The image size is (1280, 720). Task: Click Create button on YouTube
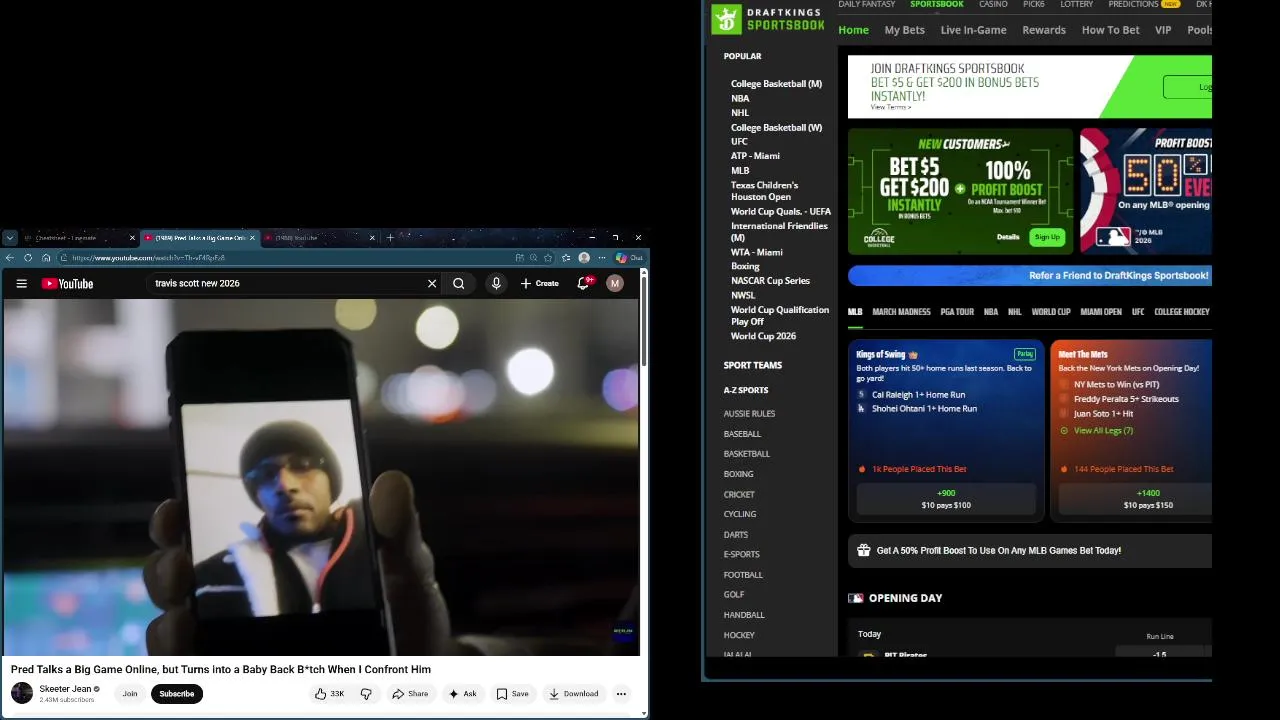coord(540,283)
